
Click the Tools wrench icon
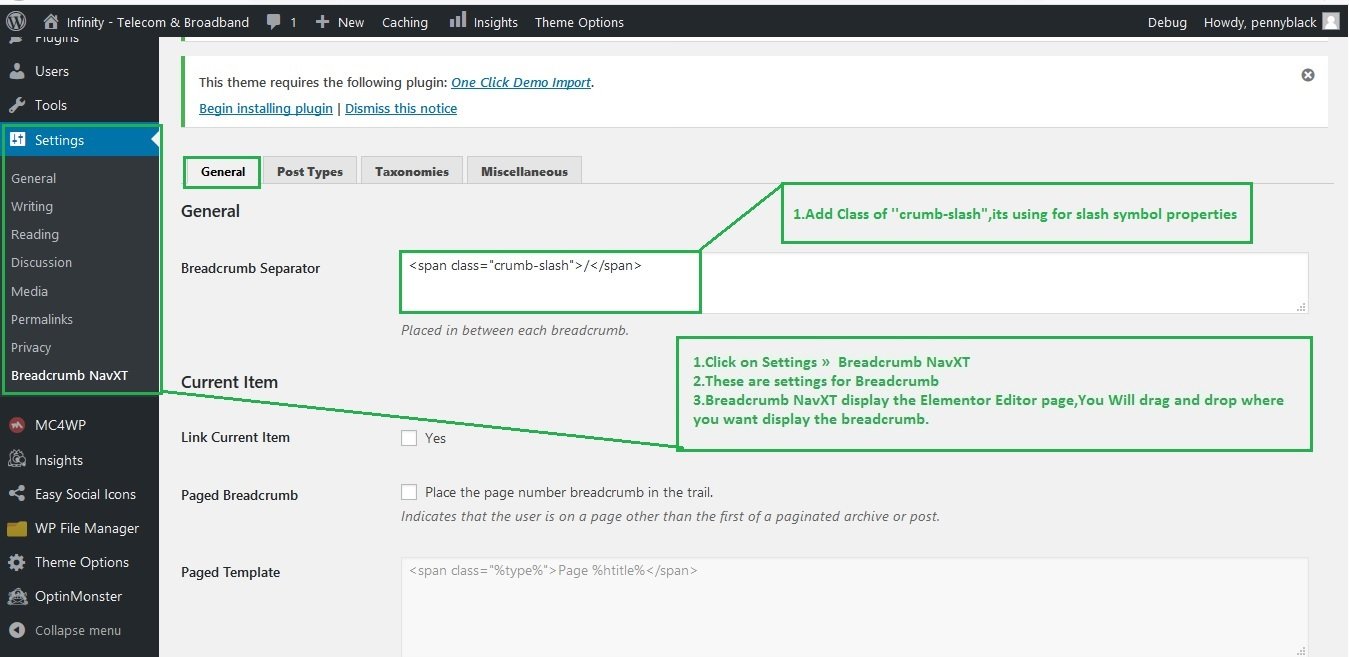tap(17, 105)
